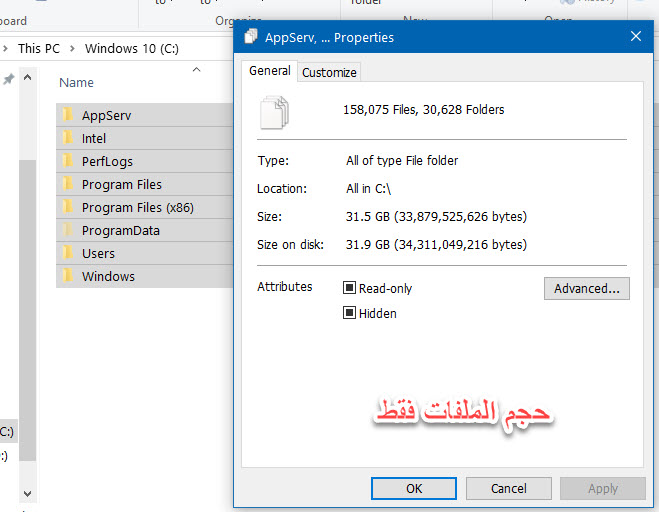This screenshot has height=512, width=659.
Task: Click the pin icon in navigation pane
Action: (x=9, y=78)
